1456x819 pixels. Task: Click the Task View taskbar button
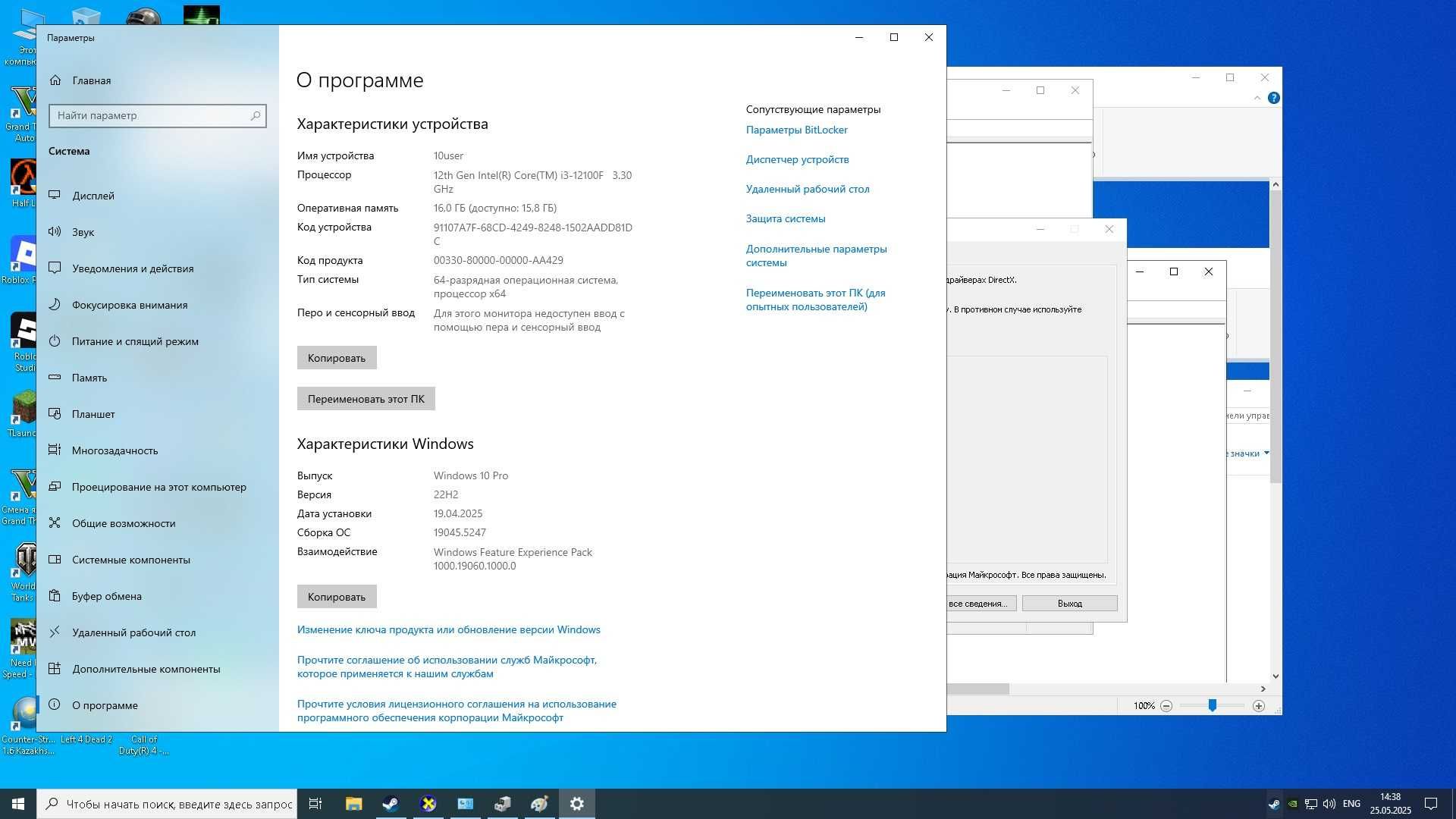click(315, 804)
